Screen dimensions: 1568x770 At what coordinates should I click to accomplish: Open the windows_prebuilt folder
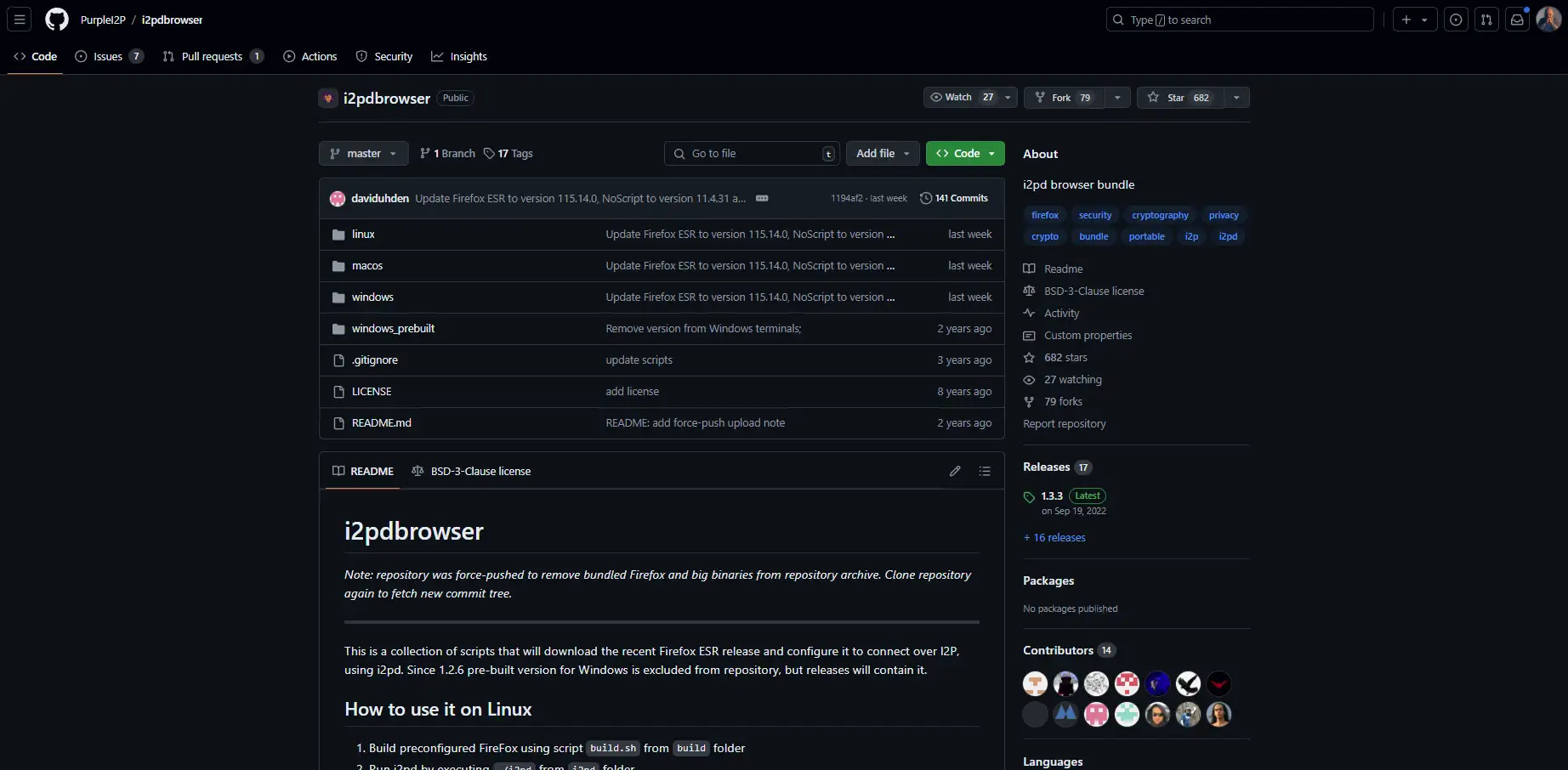click(393, 328)
